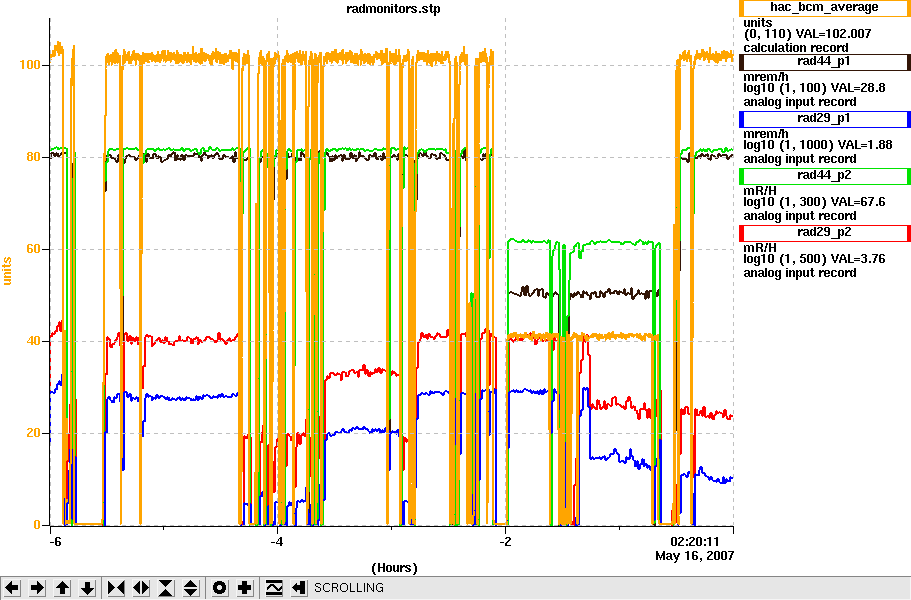Click the radmonitors.stp plot title
911x600 pixels.
point(393,9)
